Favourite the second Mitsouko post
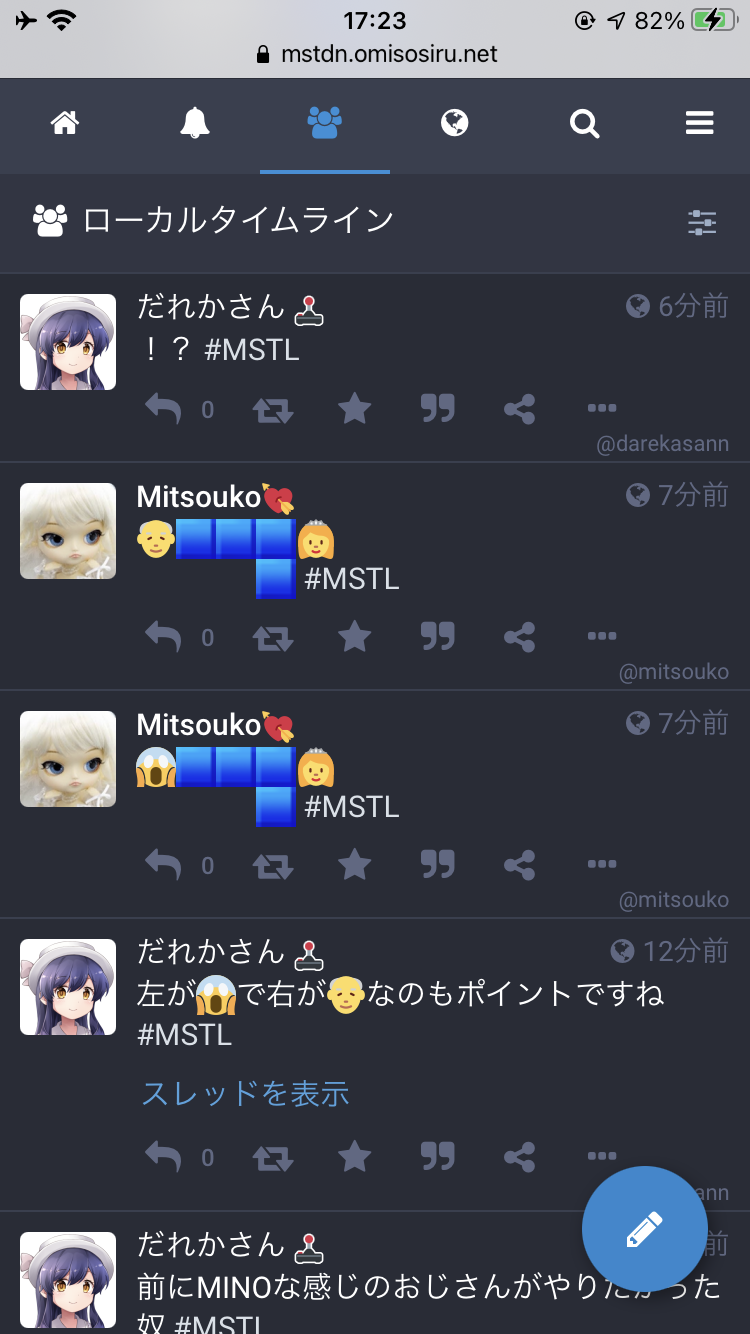Screen dimensions: 750x1334 click(355, 864)
